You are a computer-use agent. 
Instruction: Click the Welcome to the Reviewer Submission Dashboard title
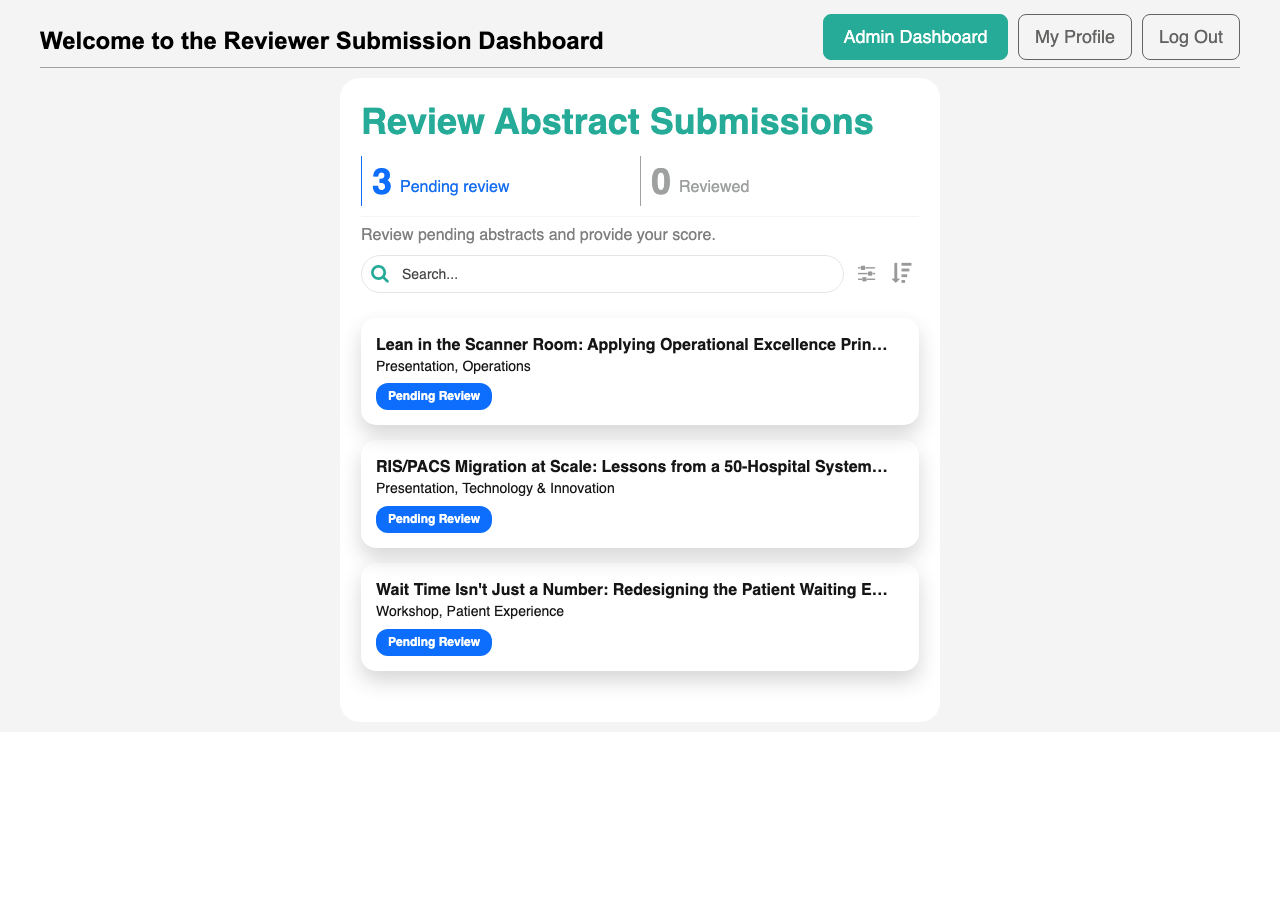pyautogui.click(x=322, y=41)
